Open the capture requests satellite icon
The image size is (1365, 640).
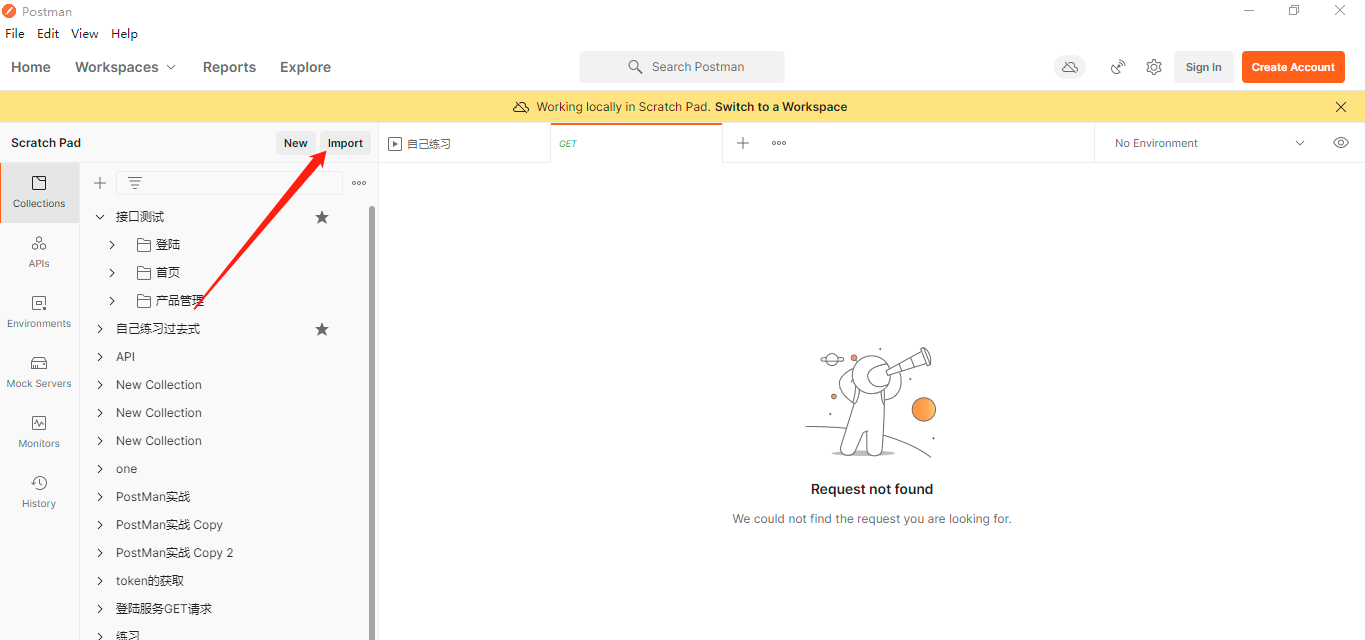pyautogui.click(x=1118, y=67)
